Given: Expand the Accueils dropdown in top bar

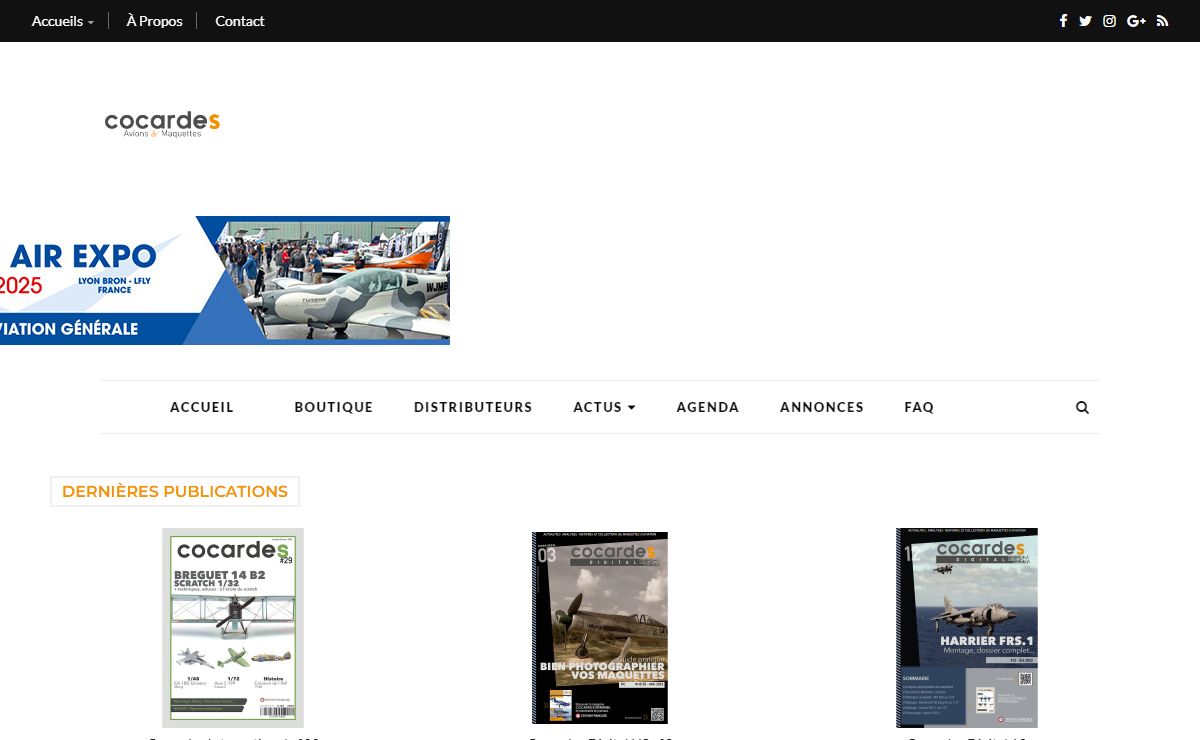Looking at the screenshot, I should (62, 21).
